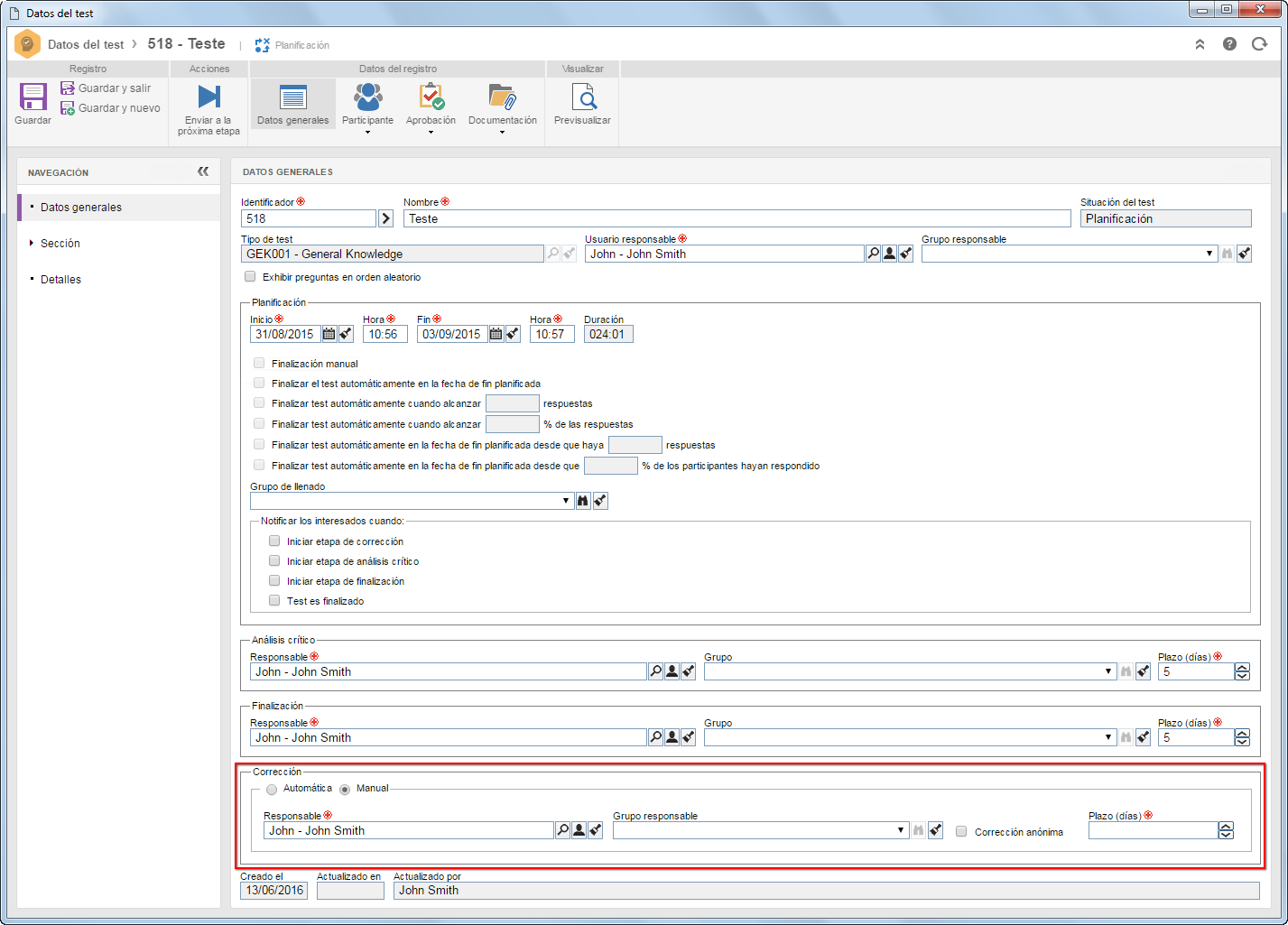Search Usuario responsable with magnifier icon
1288x925 pixels.
[x=873, y=254]
